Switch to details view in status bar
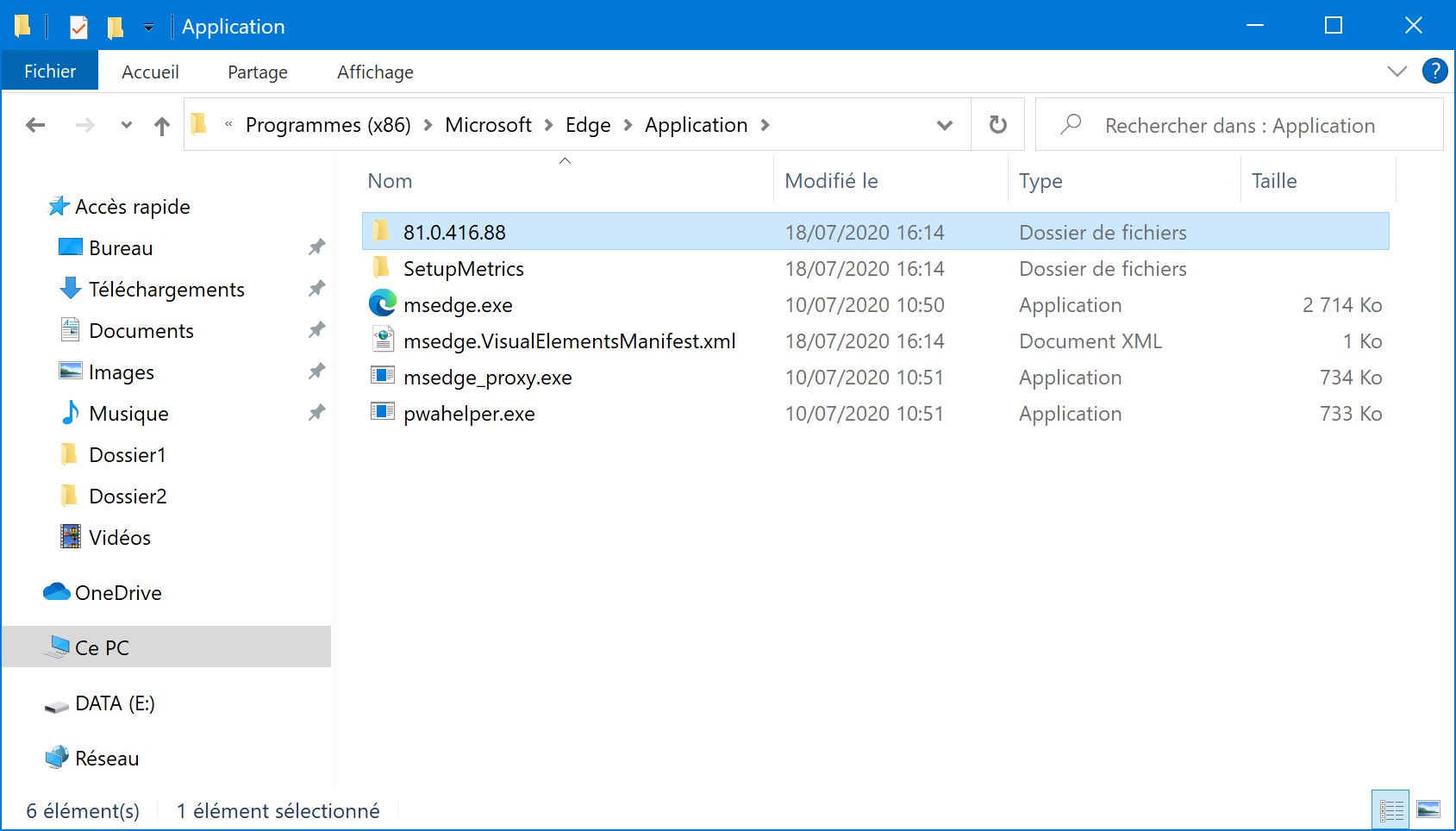The image size is (1456, 831). tap(1390, 809)
